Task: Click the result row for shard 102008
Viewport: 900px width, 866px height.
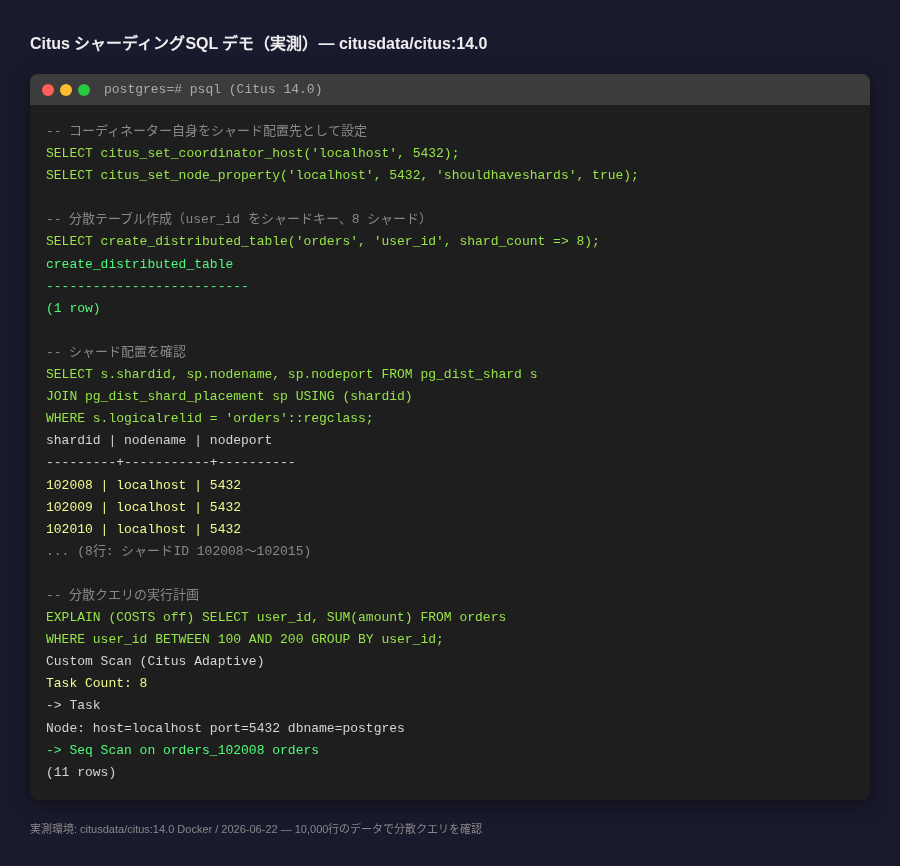Action: [143, 485]
